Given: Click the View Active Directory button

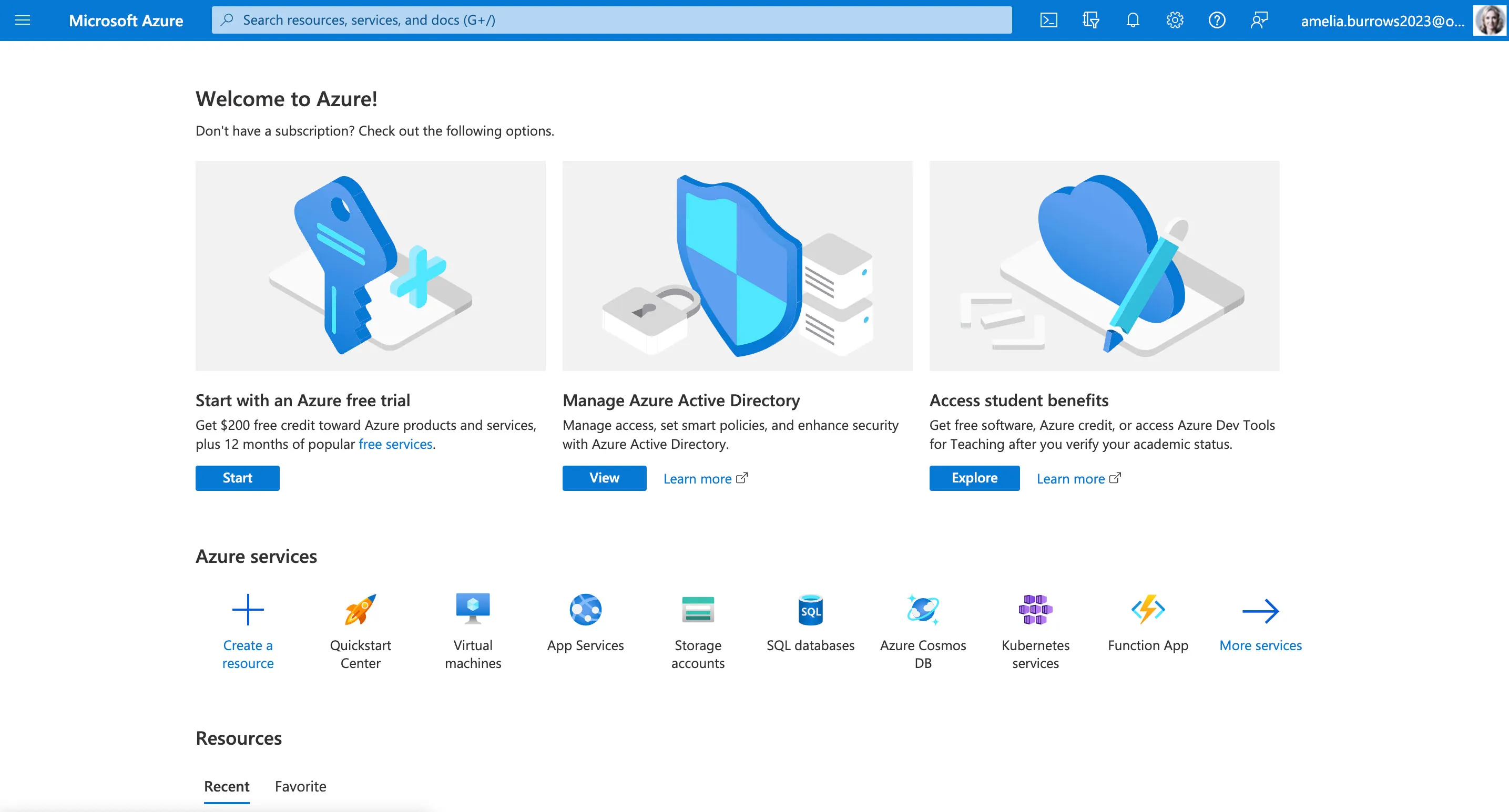Looking at the screenshot, I should (604, 478).
